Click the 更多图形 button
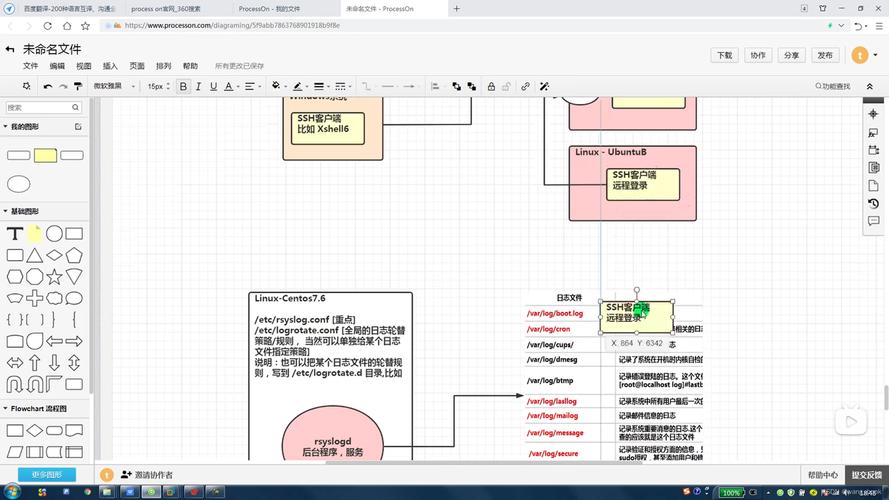Image resolution: width=889 pixels, height=500 pixels. [47, 474]
